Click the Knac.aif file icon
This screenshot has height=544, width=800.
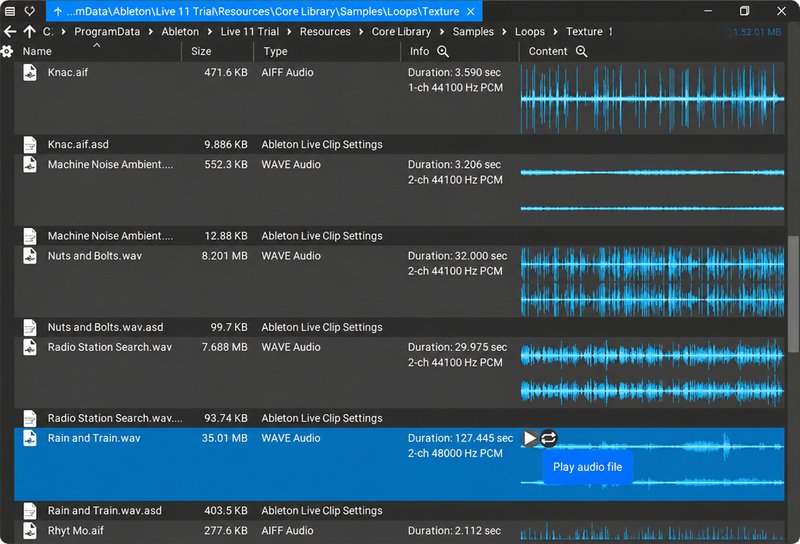(x=30, y=72)
